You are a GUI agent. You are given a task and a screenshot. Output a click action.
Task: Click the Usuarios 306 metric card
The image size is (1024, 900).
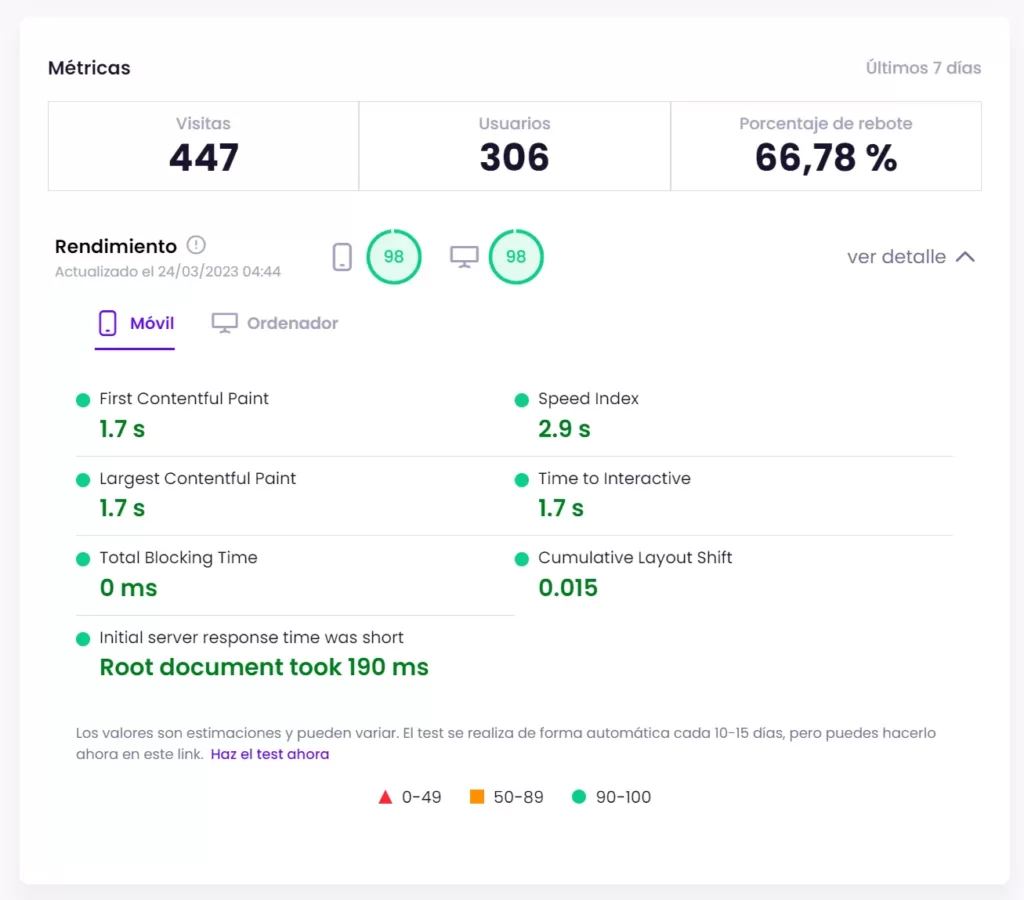point(514,146)
